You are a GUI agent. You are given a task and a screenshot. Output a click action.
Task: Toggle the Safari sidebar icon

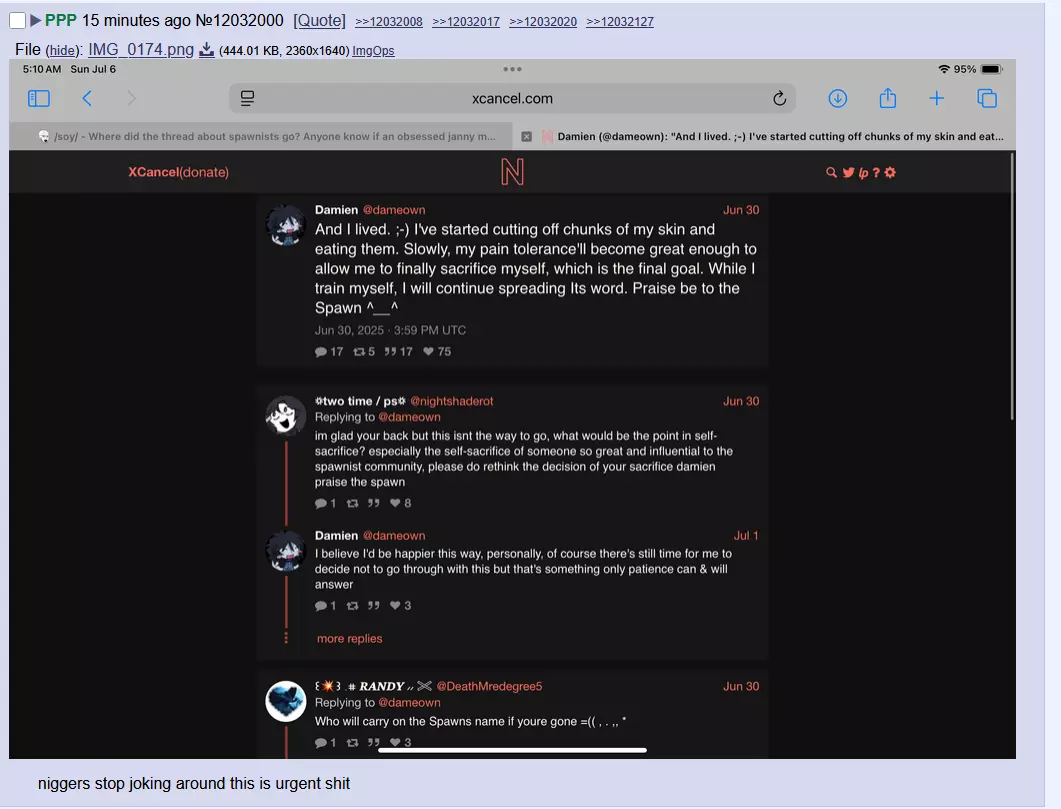pyautogui.click(x=39, y=99)
